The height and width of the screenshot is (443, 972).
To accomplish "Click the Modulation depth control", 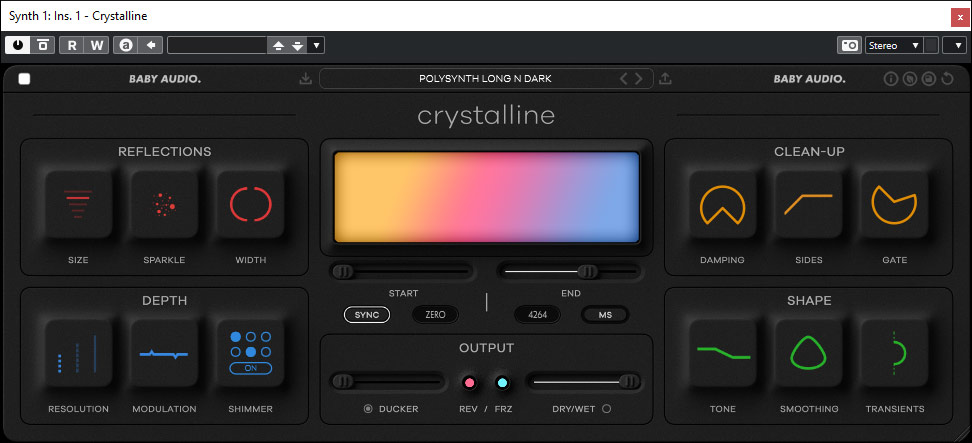I will click(164, 353).
